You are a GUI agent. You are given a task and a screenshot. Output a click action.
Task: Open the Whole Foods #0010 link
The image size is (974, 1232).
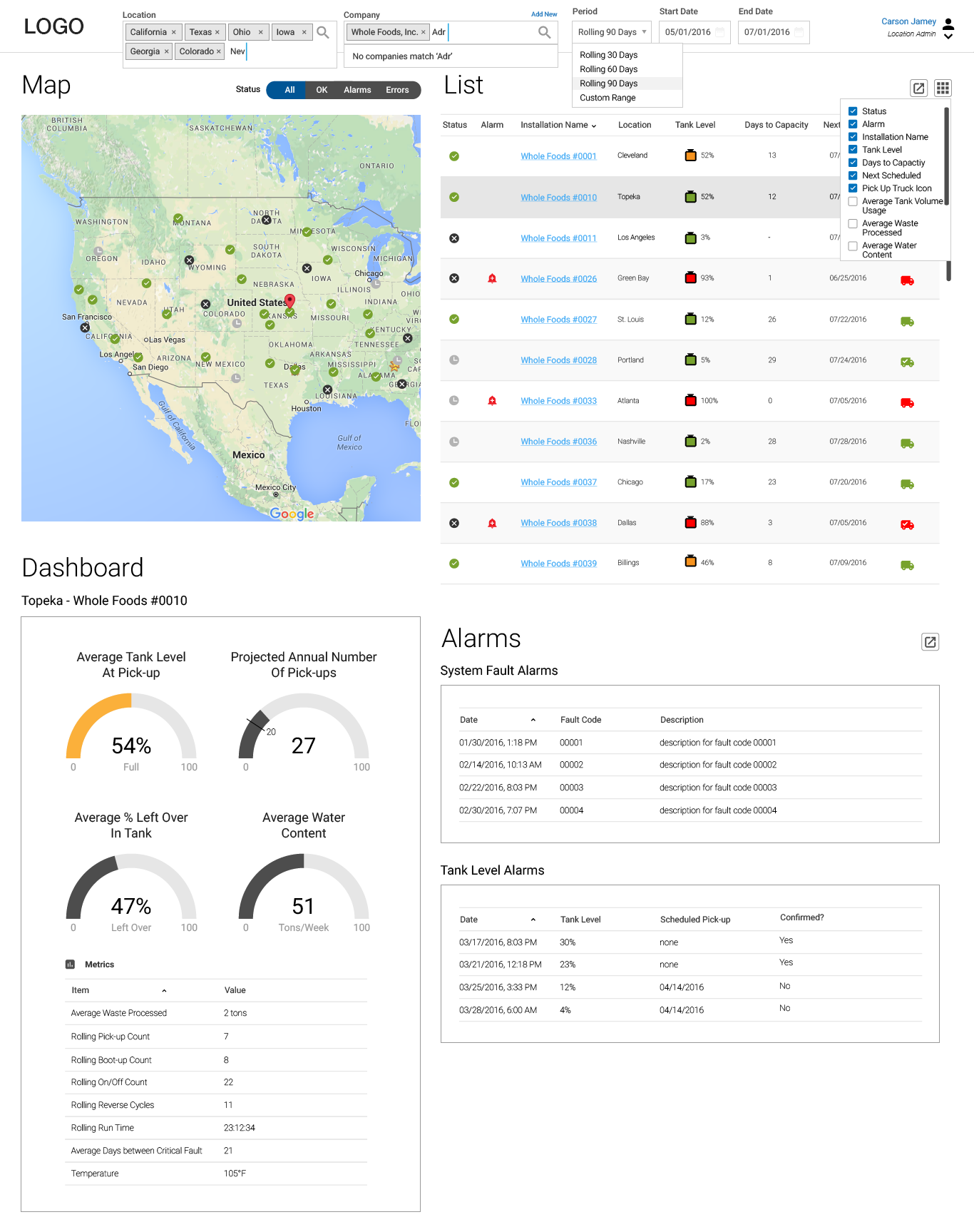tap(558, 198)
